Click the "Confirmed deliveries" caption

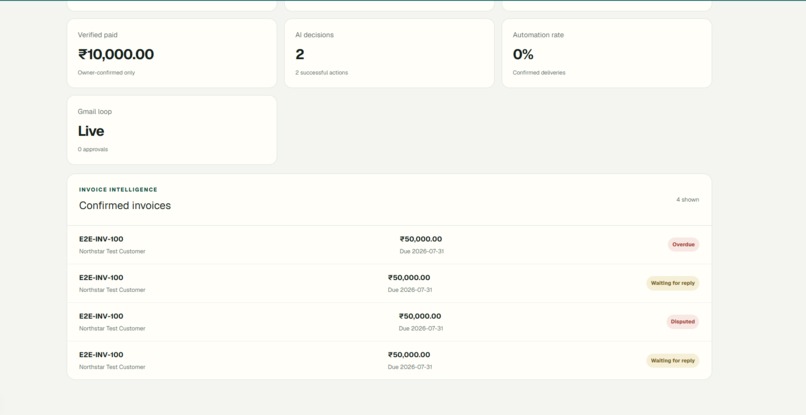coord(539,73)
